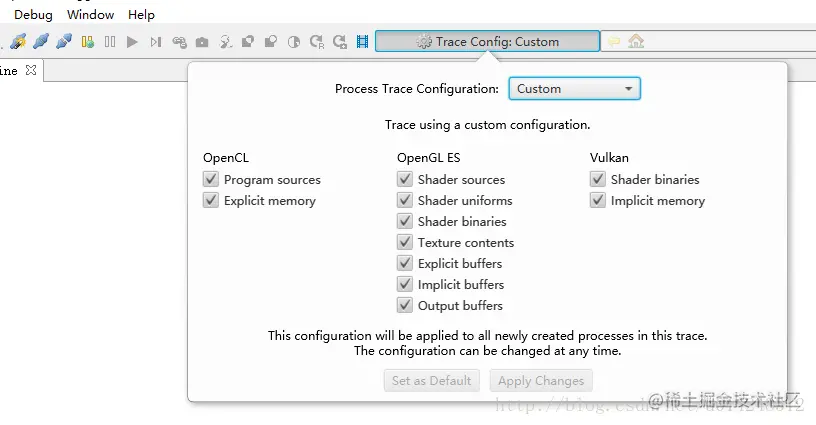Click the filmstrip icon in toolbar
The image size is (816, 425).
[362, 42]
